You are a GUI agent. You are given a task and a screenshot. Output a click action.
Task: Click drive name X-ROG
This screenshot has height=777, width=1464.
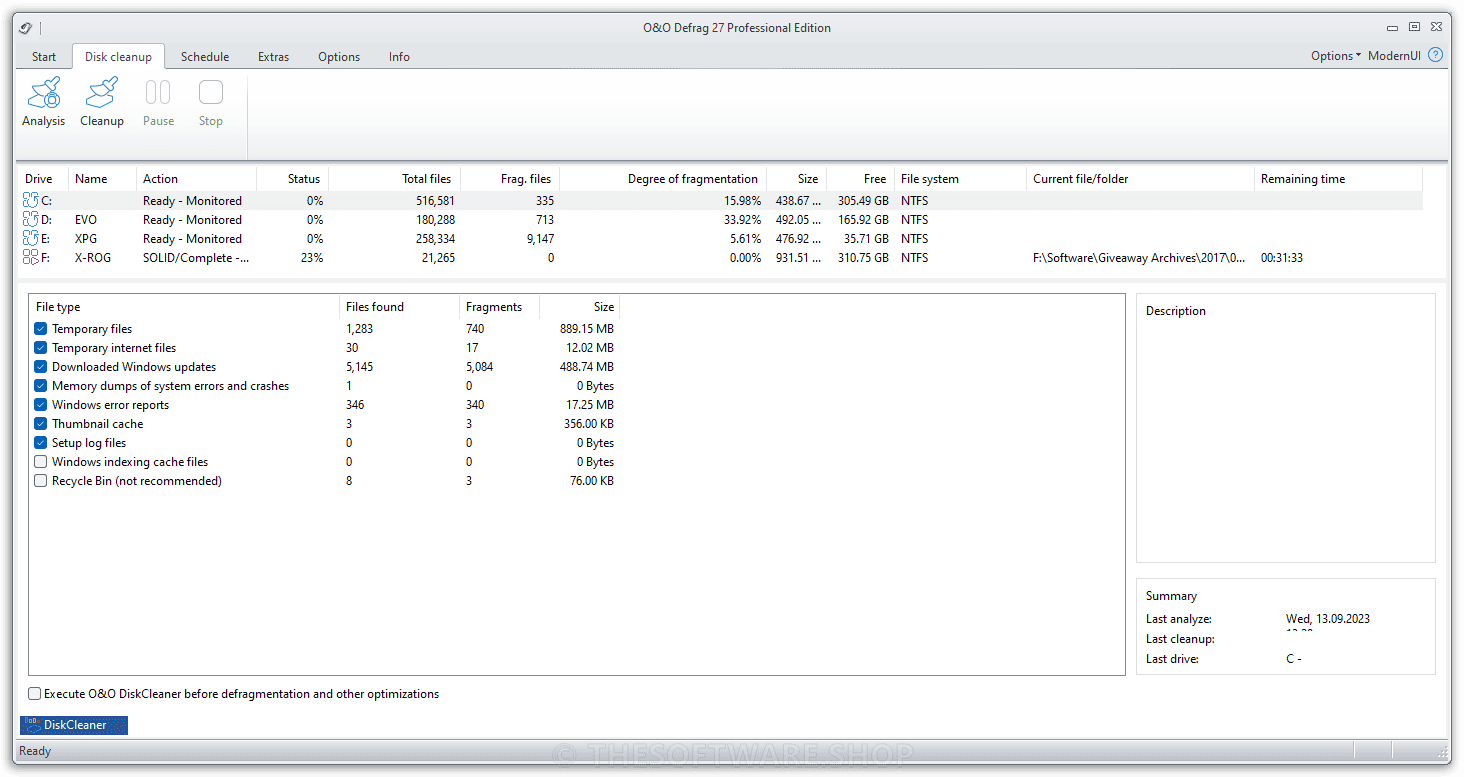[x=93, y=258]
